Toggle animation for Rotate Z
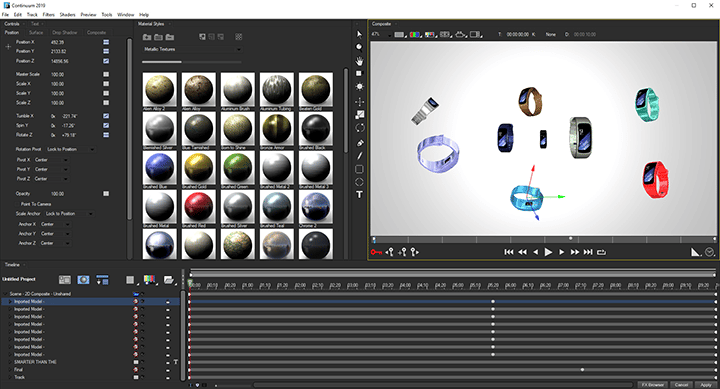Screen dimensions: 720x389 pos(106,135)
